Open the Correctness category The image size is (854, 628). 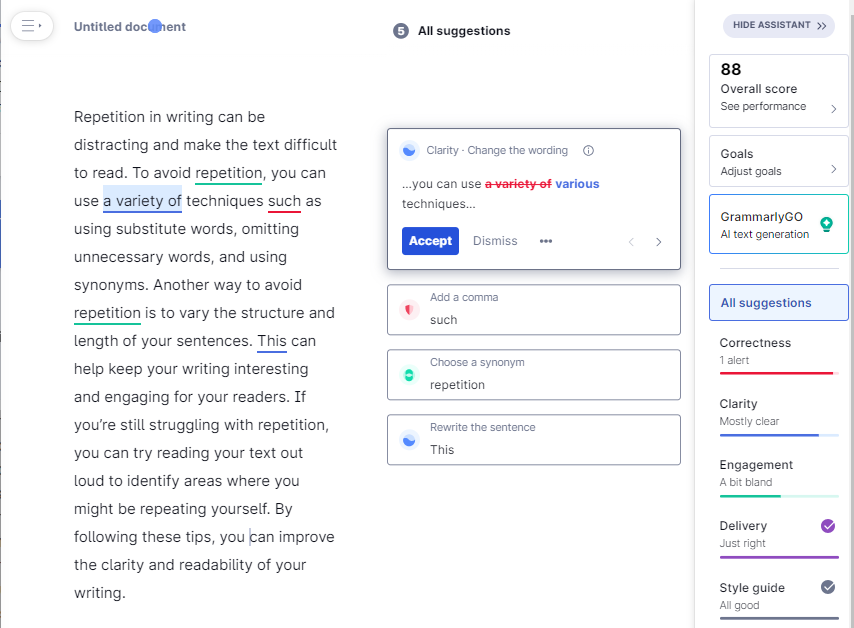pos(778,351)
